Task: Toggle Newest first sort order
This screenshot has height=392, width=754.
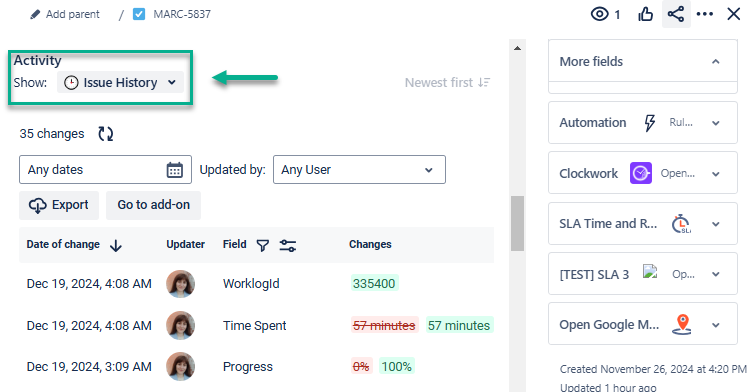Action: tap(447, 83)
